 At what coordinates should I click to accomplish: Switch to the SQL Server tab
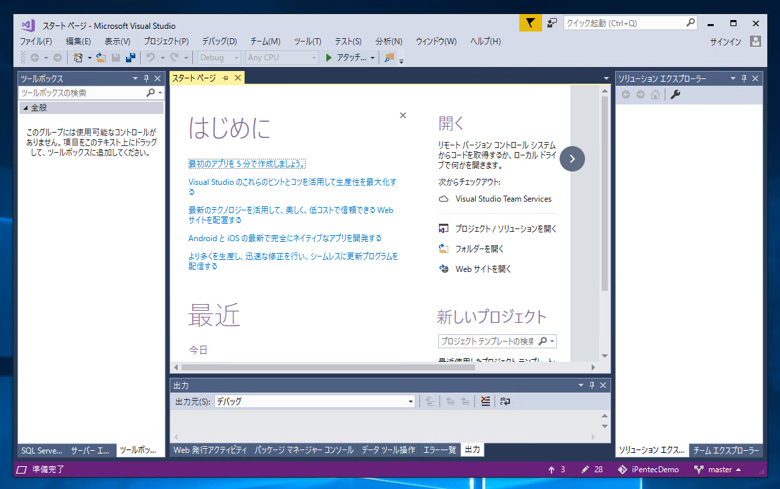click(42, 451)
